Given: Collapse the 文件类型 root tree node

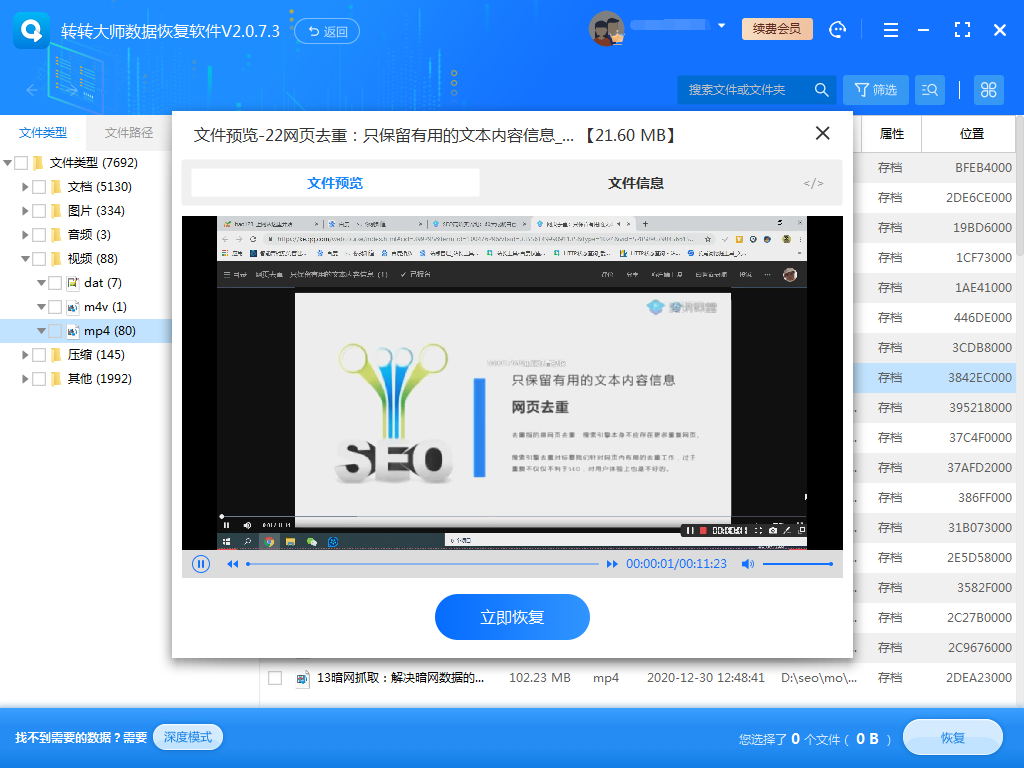Looking at the screenshot, I should pos(7,163).
